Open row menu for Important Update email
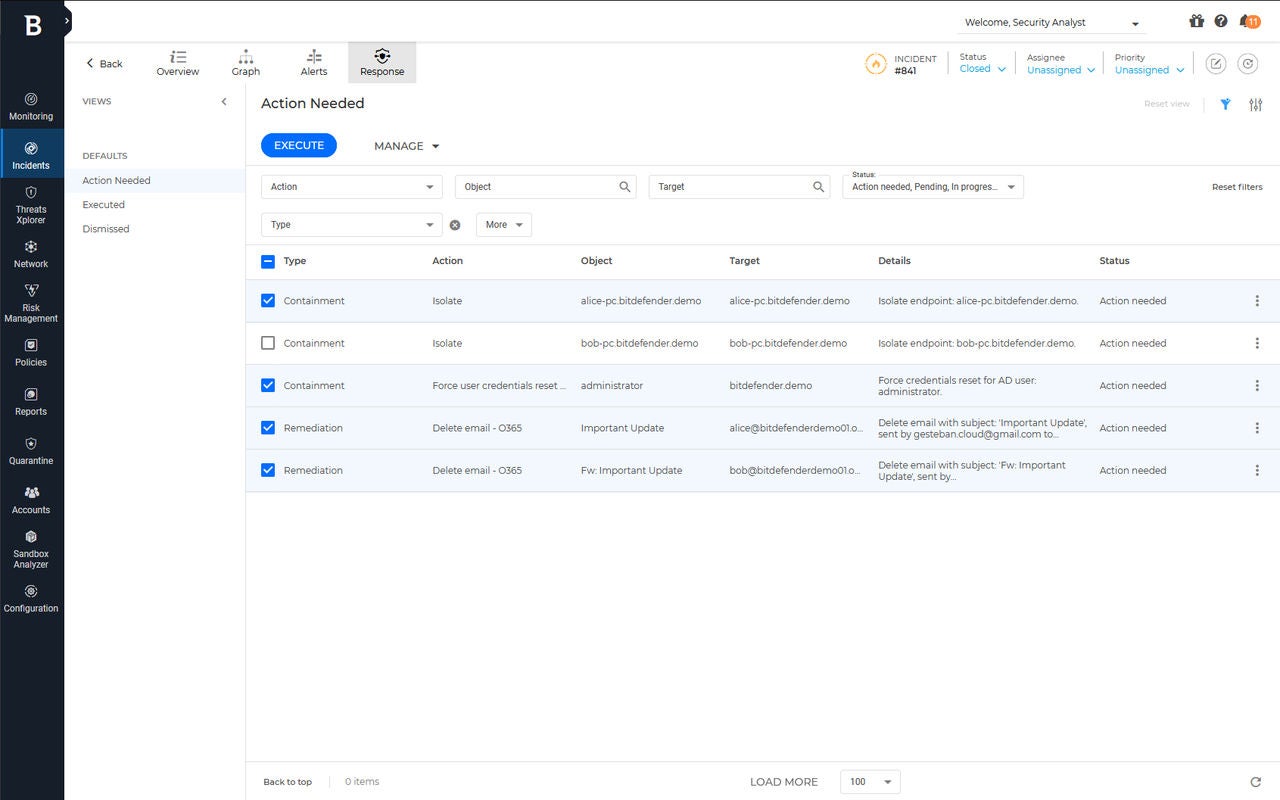The width and height of the screenshot is (1280, 800). [x=1257, y=428]
